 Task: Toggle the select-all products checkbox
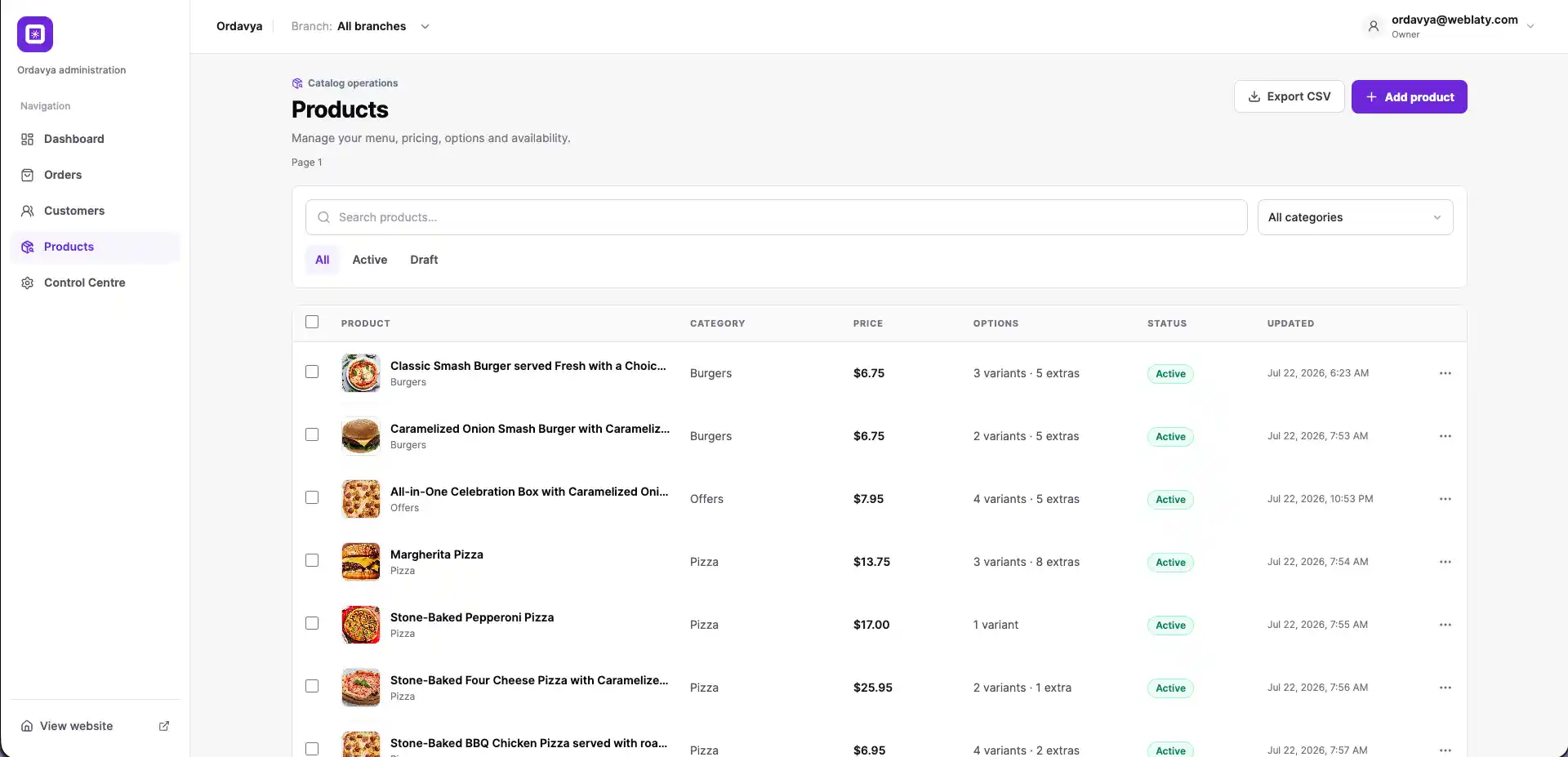[x=312, y=322]
